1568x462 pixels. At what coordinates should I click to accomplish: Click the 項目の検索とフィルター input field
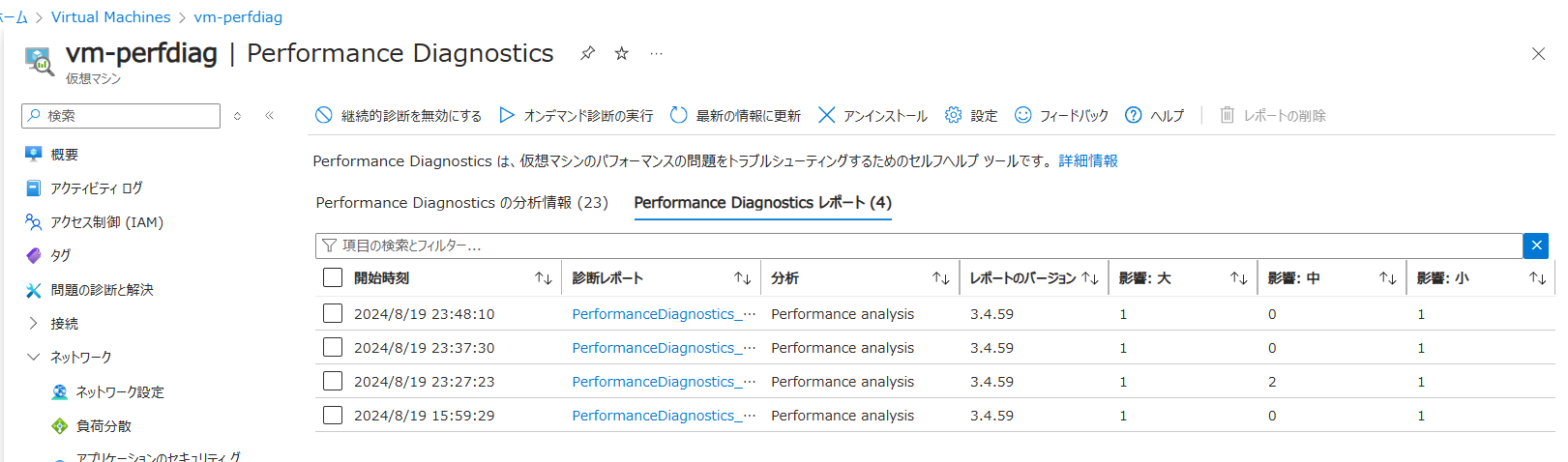pyautogui.click(x=919, y=245)
